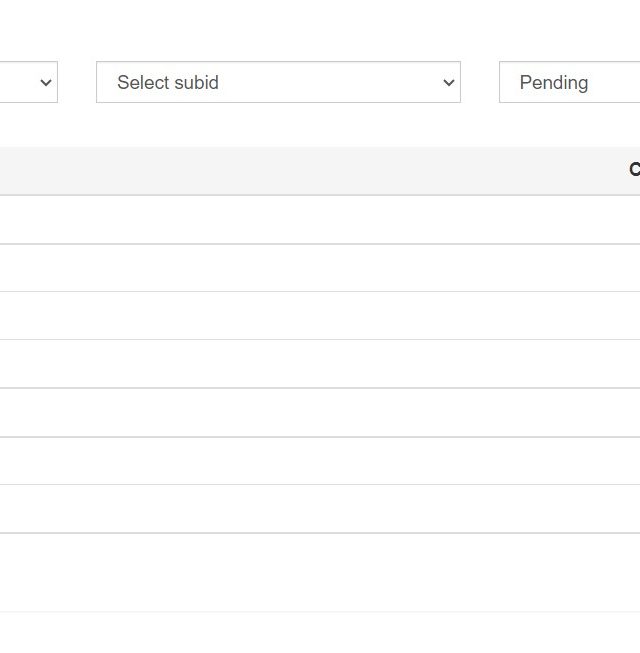640x653 pixels.
Task: Select the seventh empty table row
Action: coord(320,508)
